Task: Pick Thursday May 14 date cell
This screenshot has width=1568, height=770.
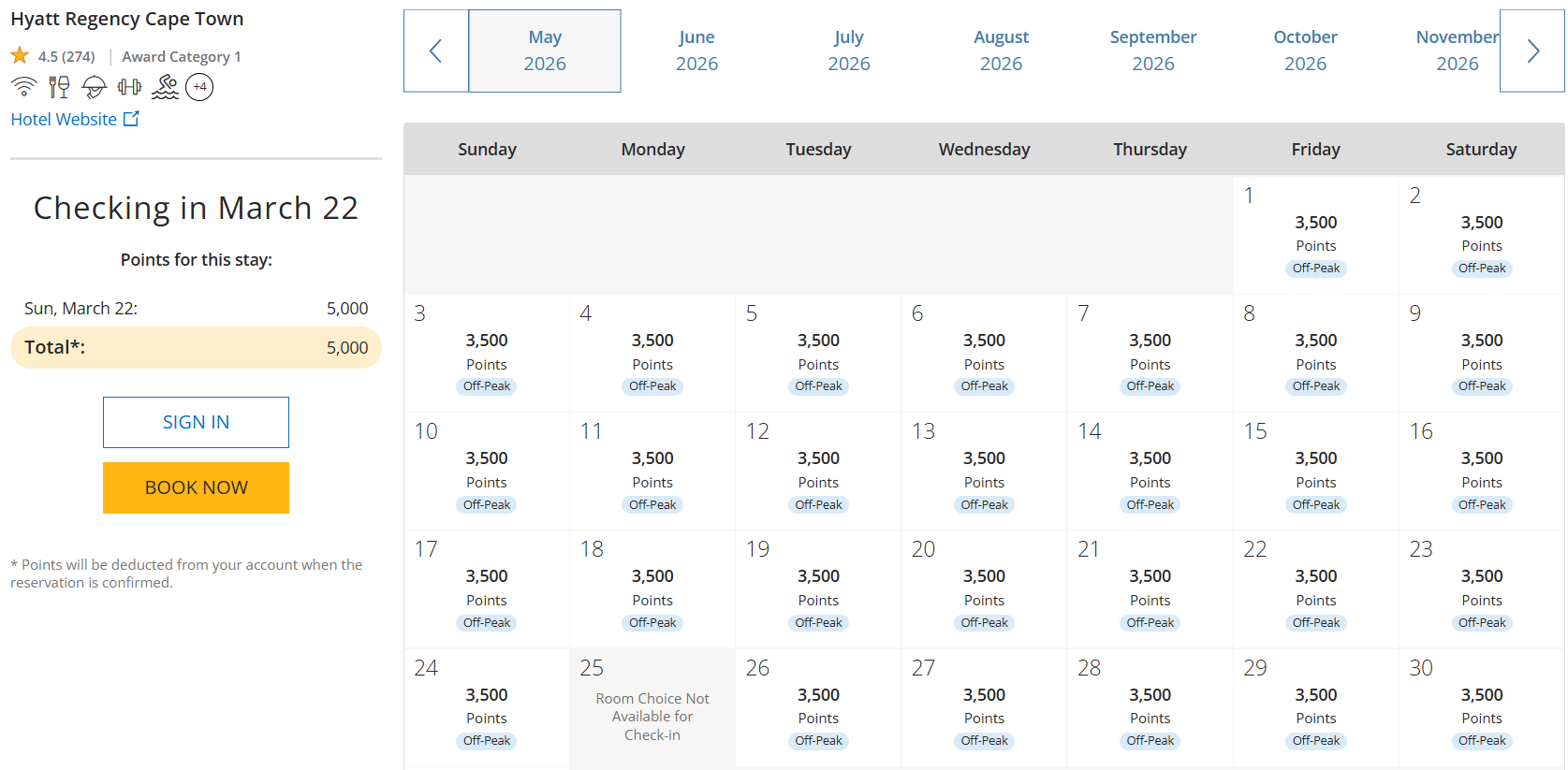Action: [1150, 472]
